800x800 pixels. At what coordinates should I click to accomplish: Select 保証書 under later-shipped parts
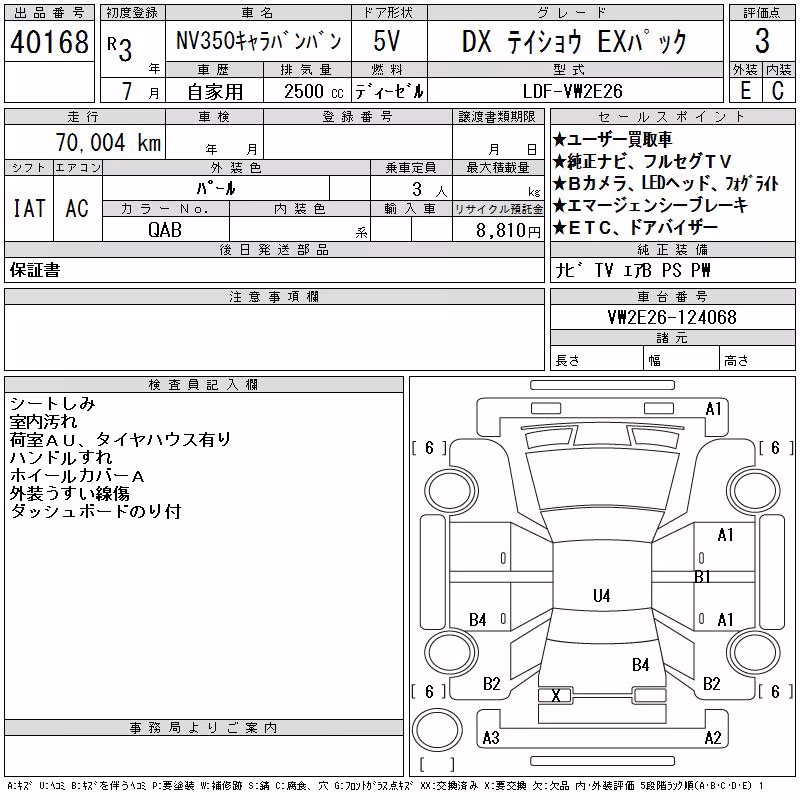coord(35,270)
